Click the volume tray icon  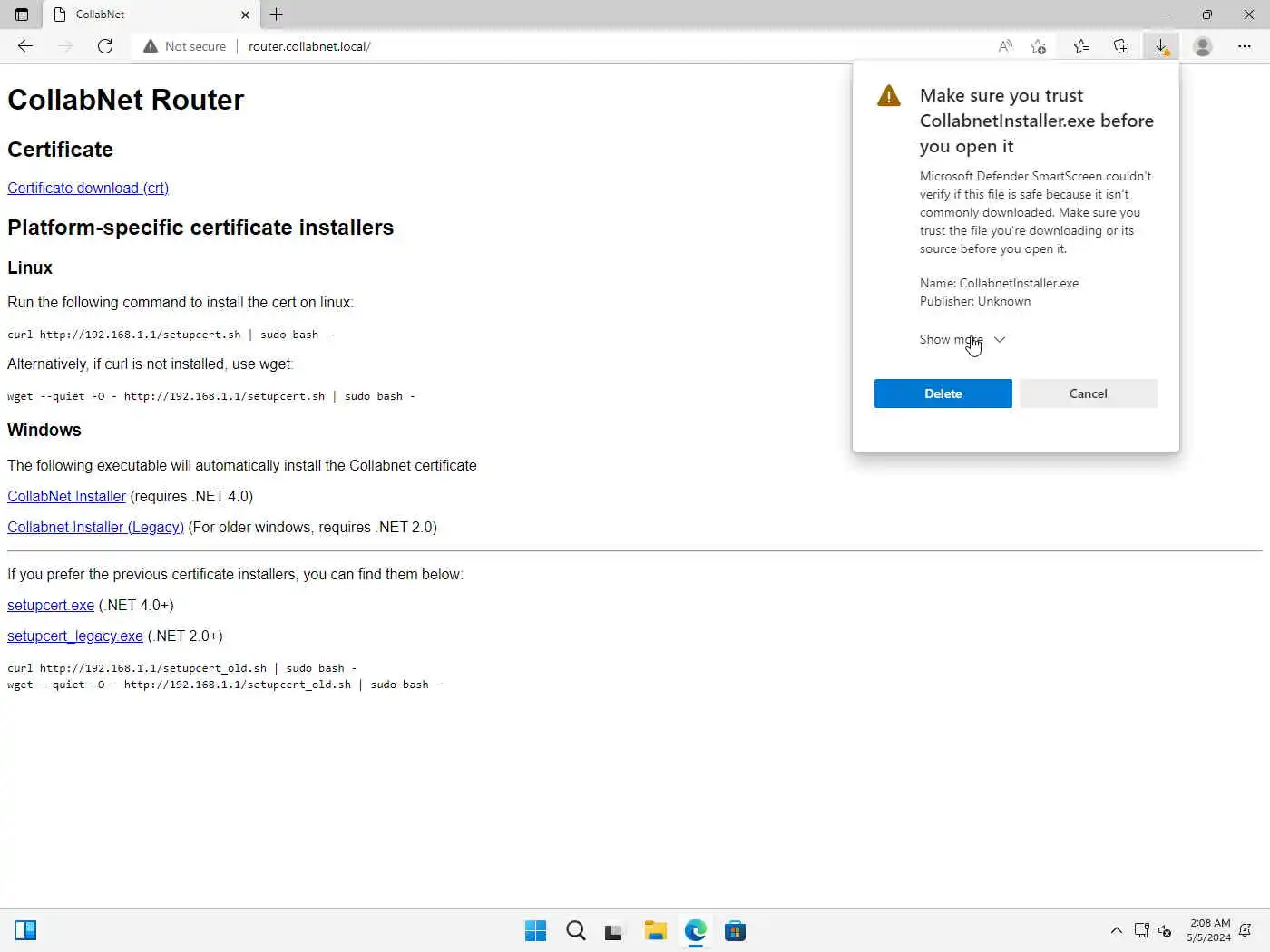point(1165,930)
